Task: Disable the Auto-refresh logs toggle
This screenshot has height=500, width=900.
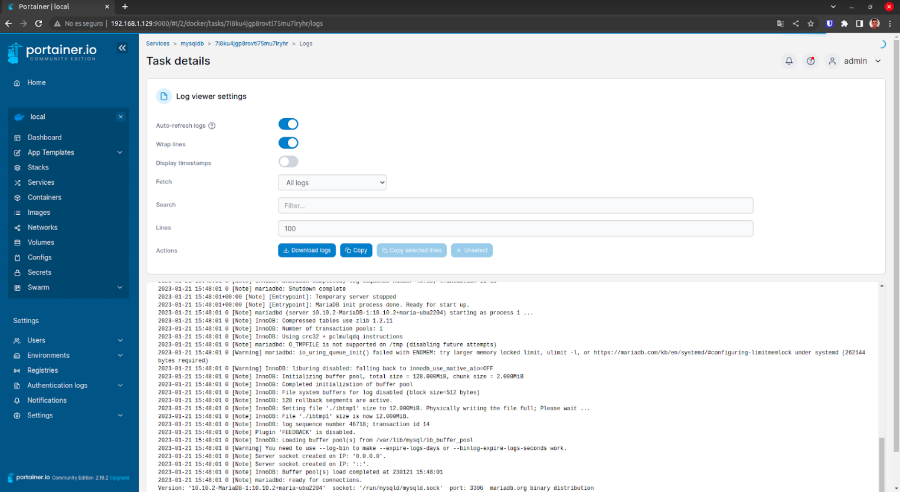Action: [288, 124]
